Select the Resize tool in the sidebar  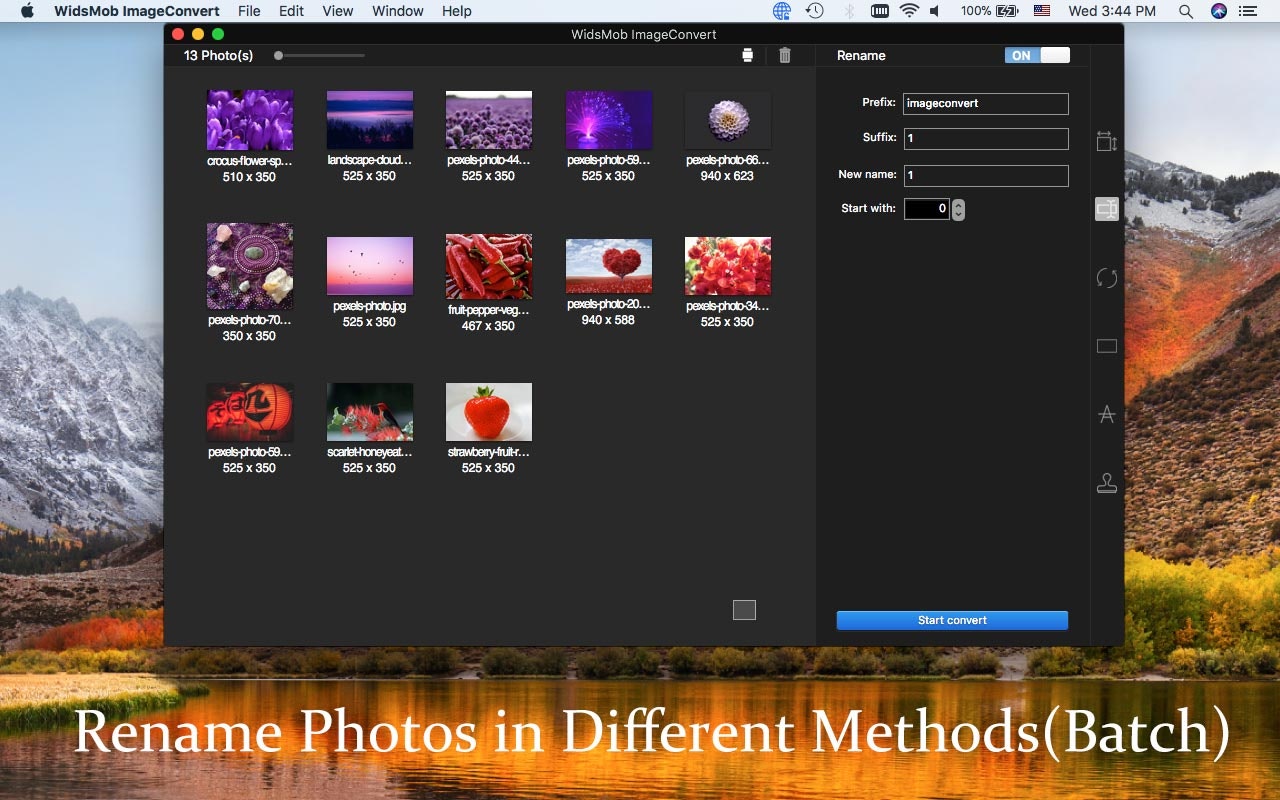point(1106,140)
